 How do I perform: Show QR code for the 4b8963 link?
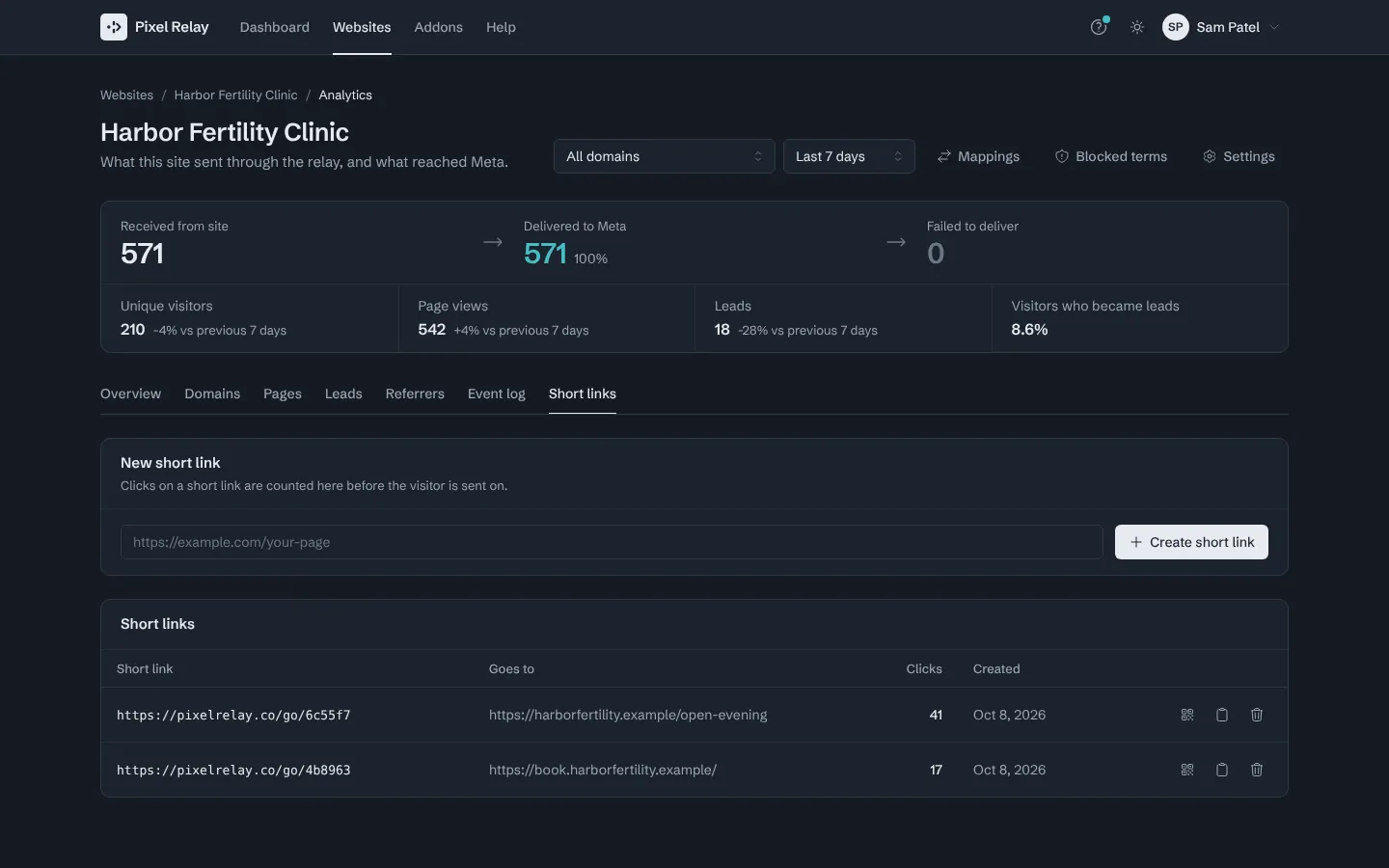click(x=1187, y=770)
